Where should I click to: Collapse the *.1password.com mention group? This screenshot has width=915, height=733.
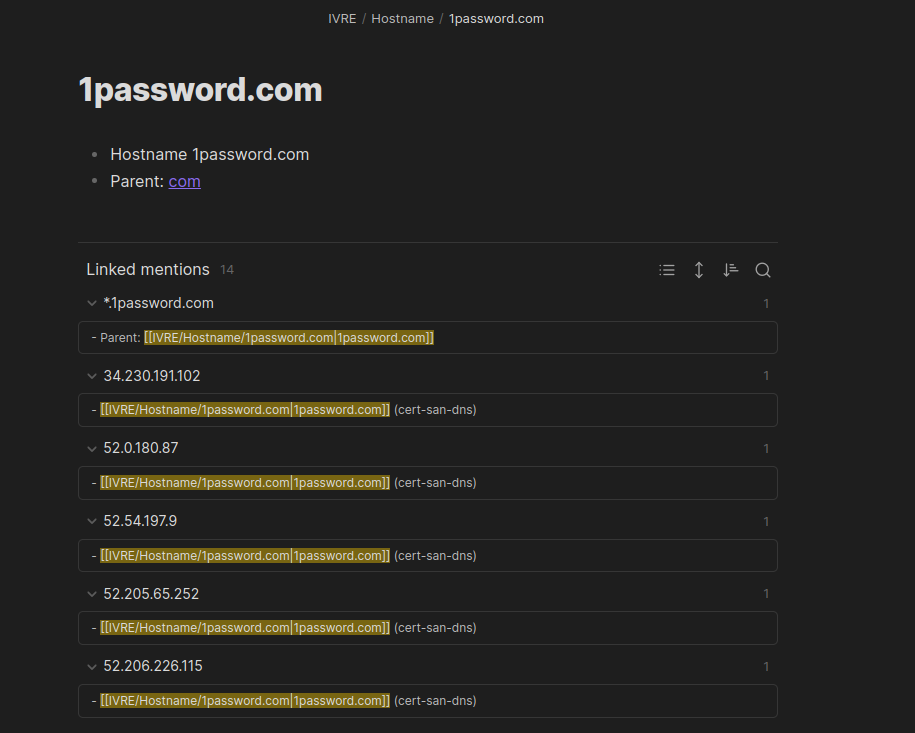coord(91,303)
